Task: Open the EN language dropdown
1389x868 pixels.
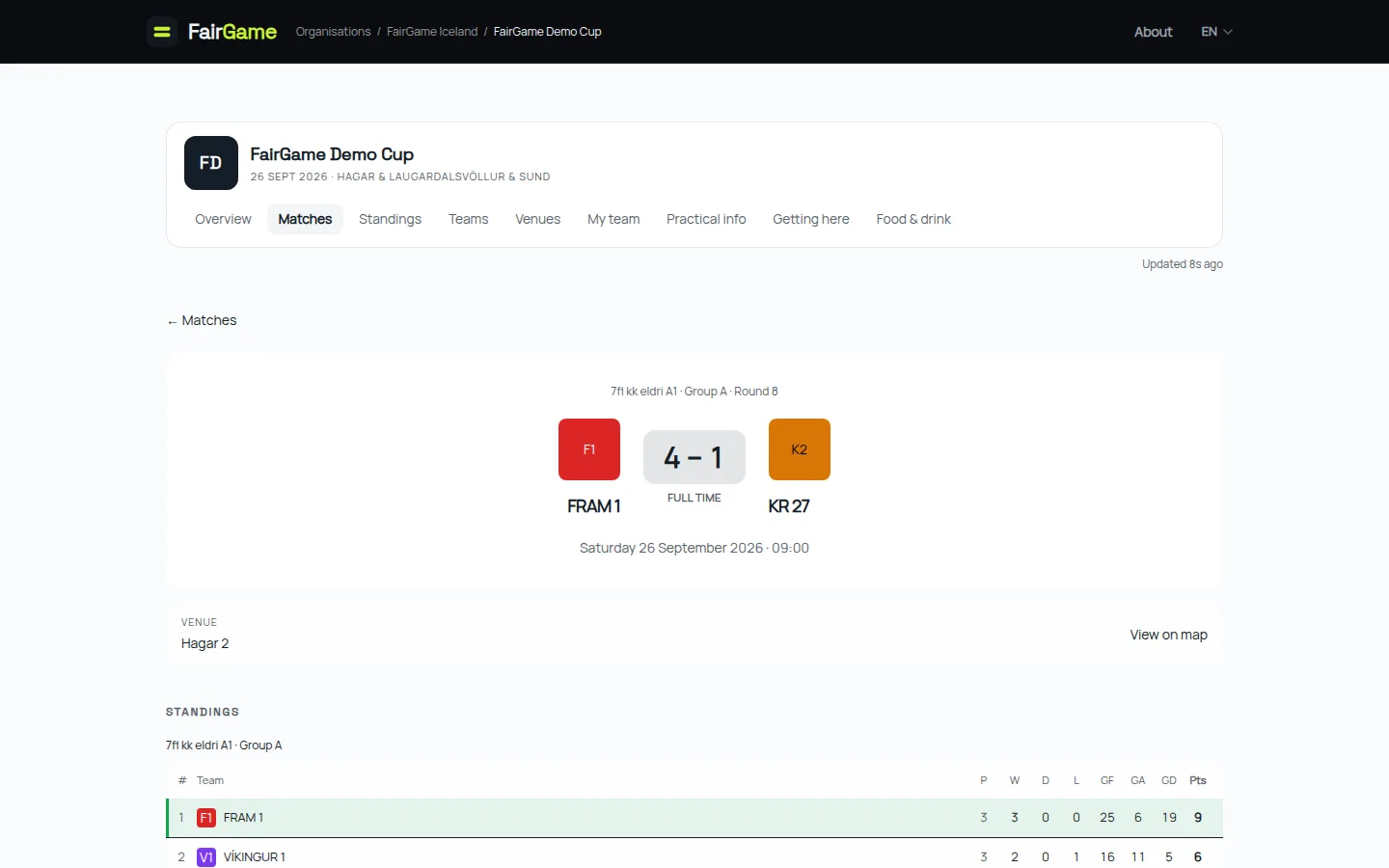Action: pyautogui.click(x=1216, y=32)
